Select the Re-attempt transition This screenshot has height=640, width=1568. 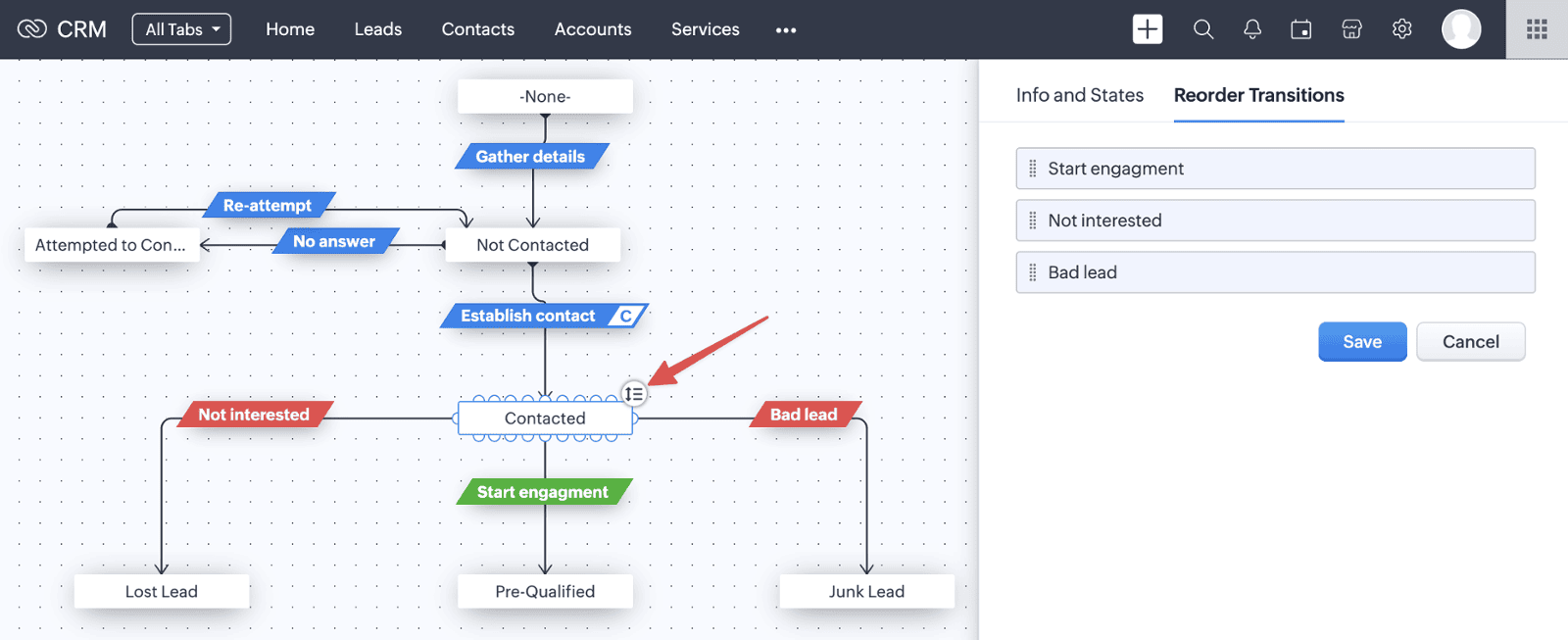[x=268, y=205]
